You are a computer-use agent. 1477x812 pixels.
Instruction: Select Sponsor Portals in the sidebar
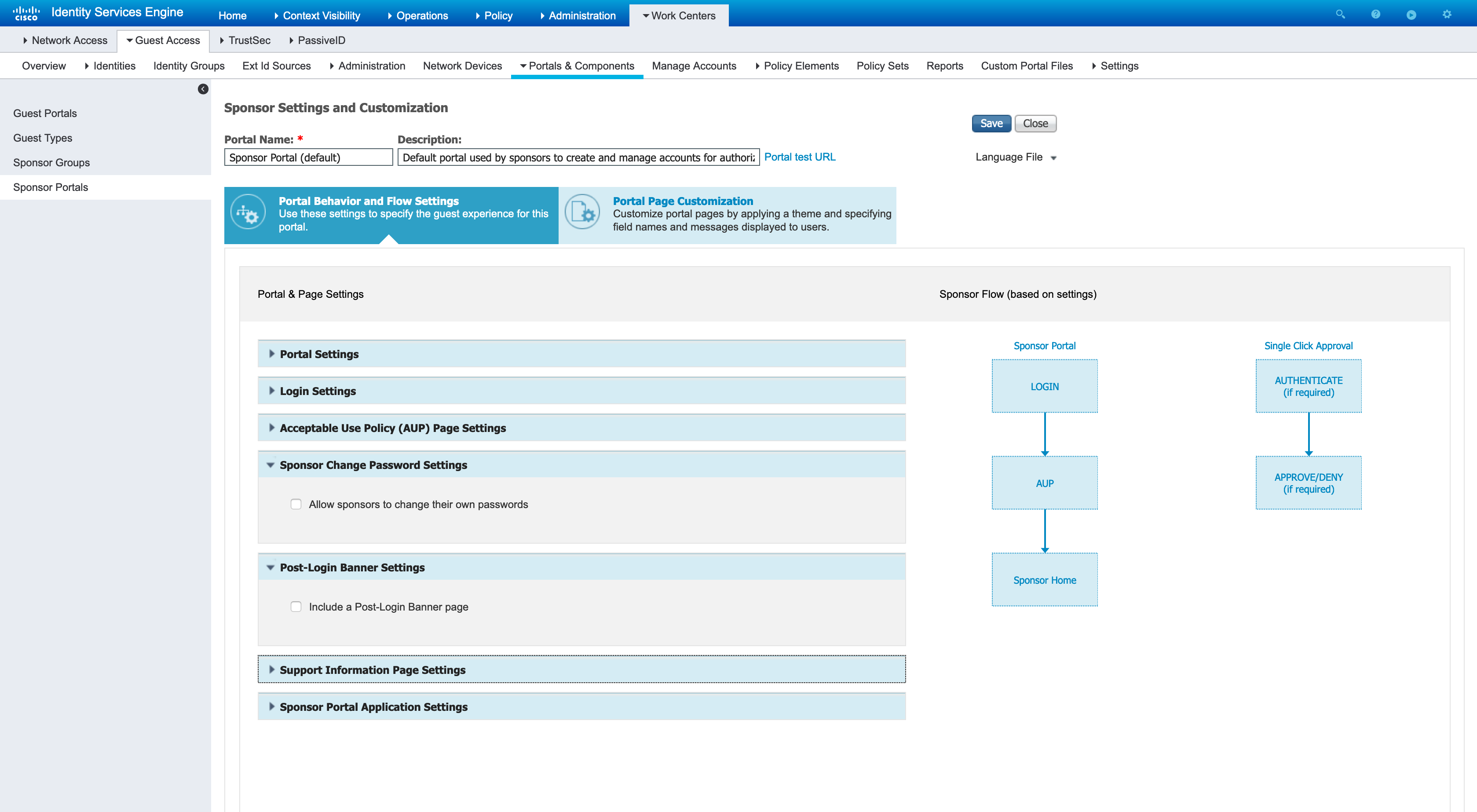(x=106, y=187)
